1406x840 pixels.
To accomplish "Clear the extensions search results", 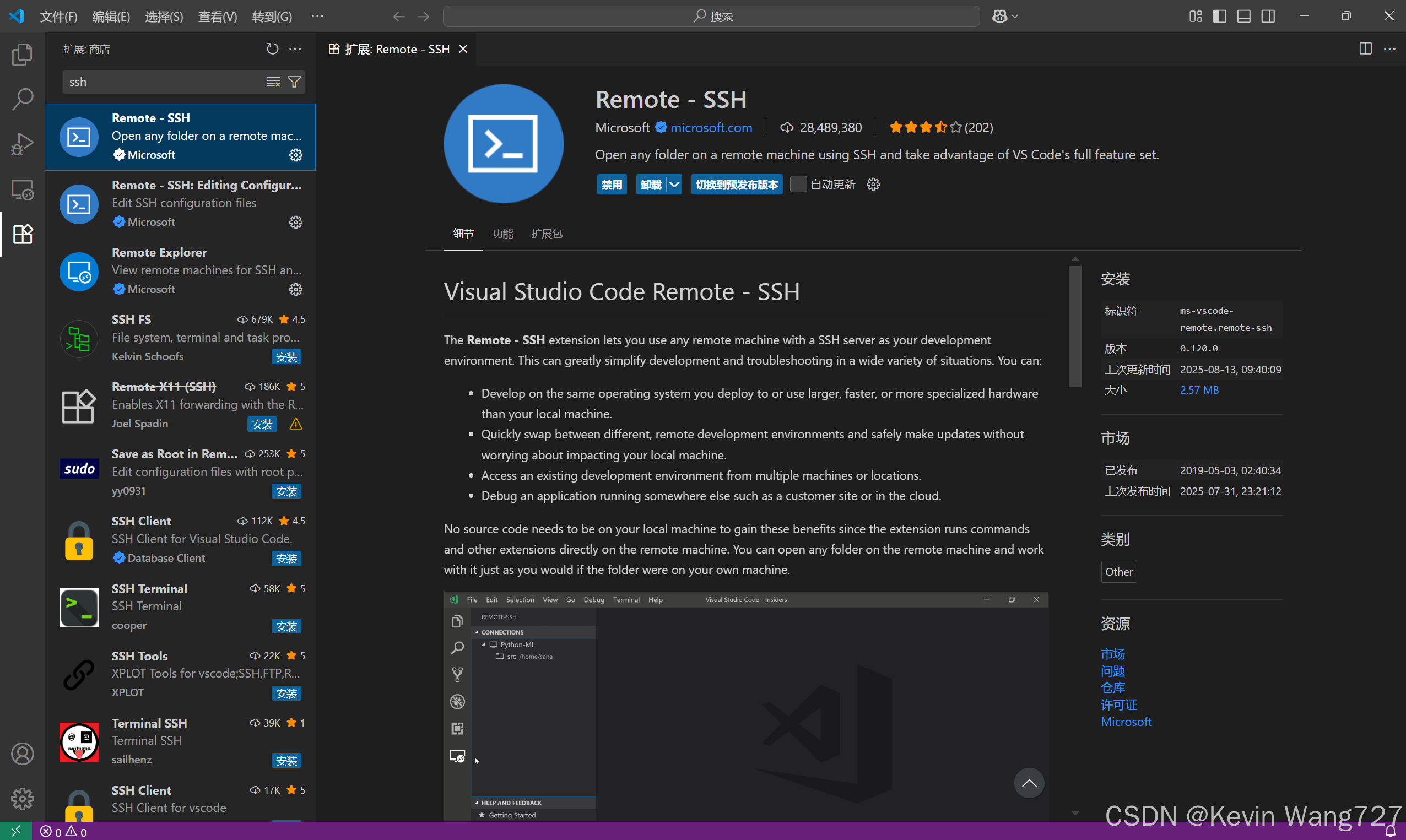I will click(273, 82).
